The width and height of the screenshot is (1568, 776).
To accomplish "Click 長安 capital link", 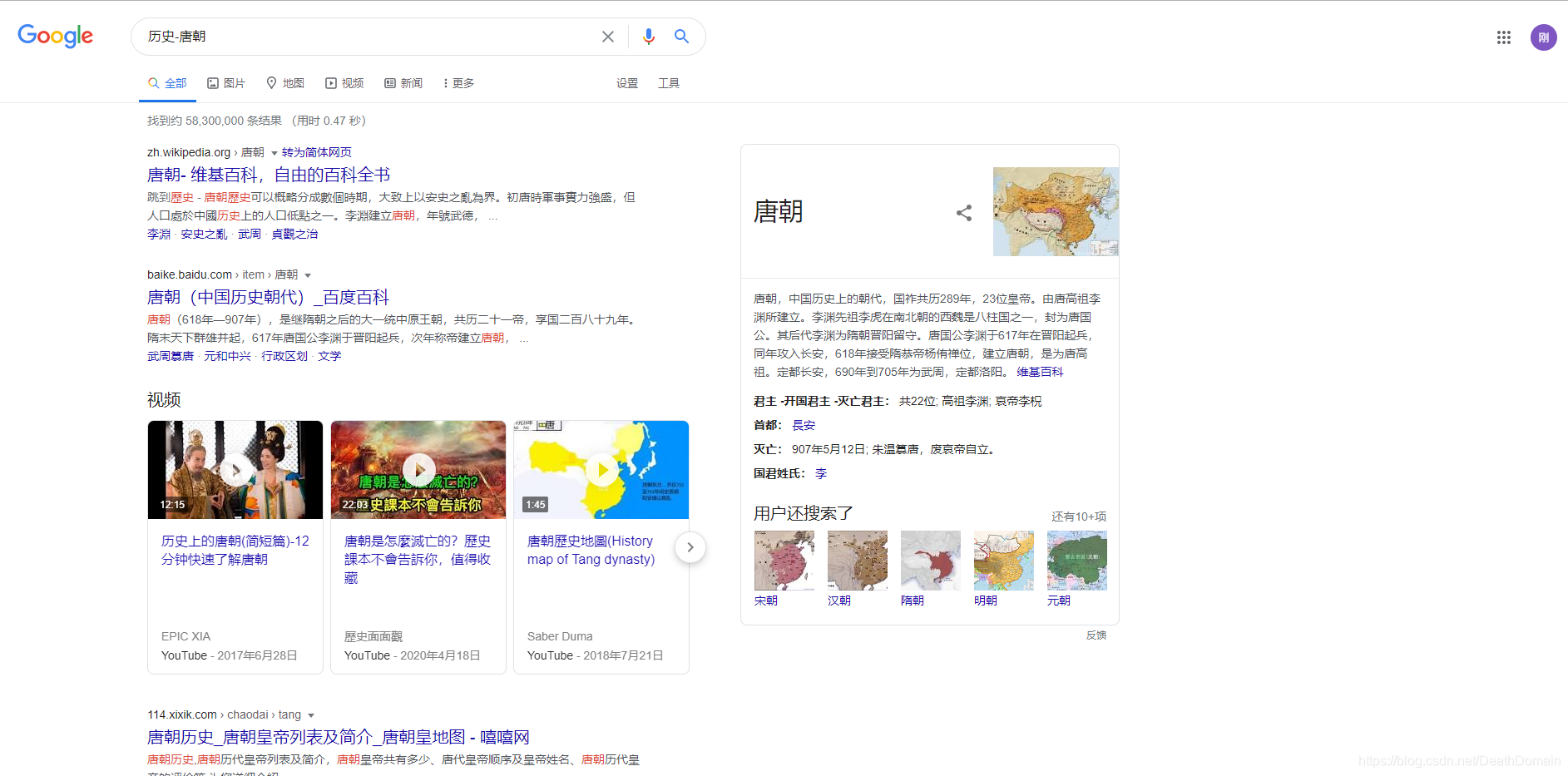I will 804,425.
